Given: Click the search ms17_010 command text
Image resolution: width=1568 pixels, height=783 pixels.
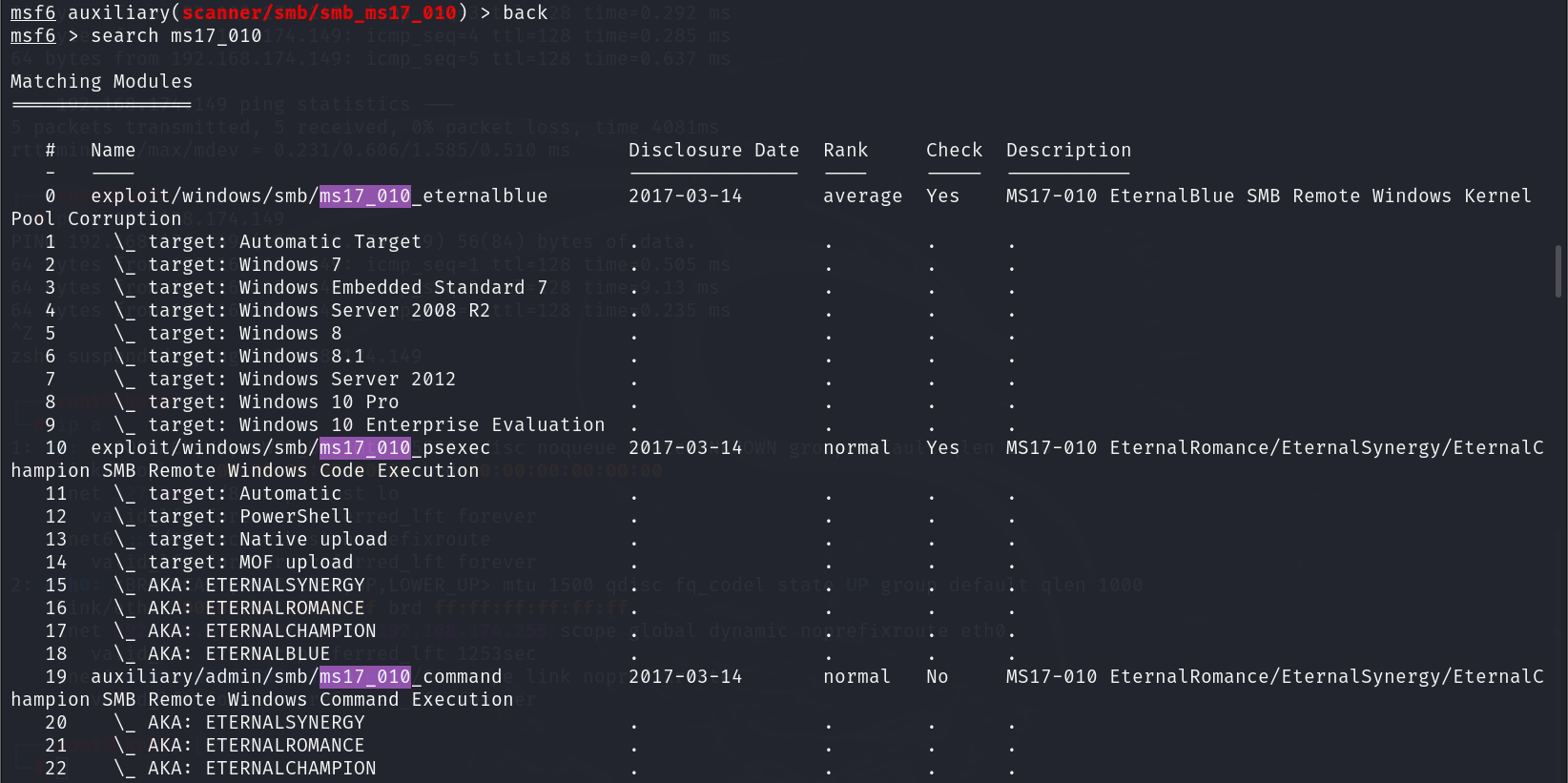Looking at the screenshot, I should [175, 36].
